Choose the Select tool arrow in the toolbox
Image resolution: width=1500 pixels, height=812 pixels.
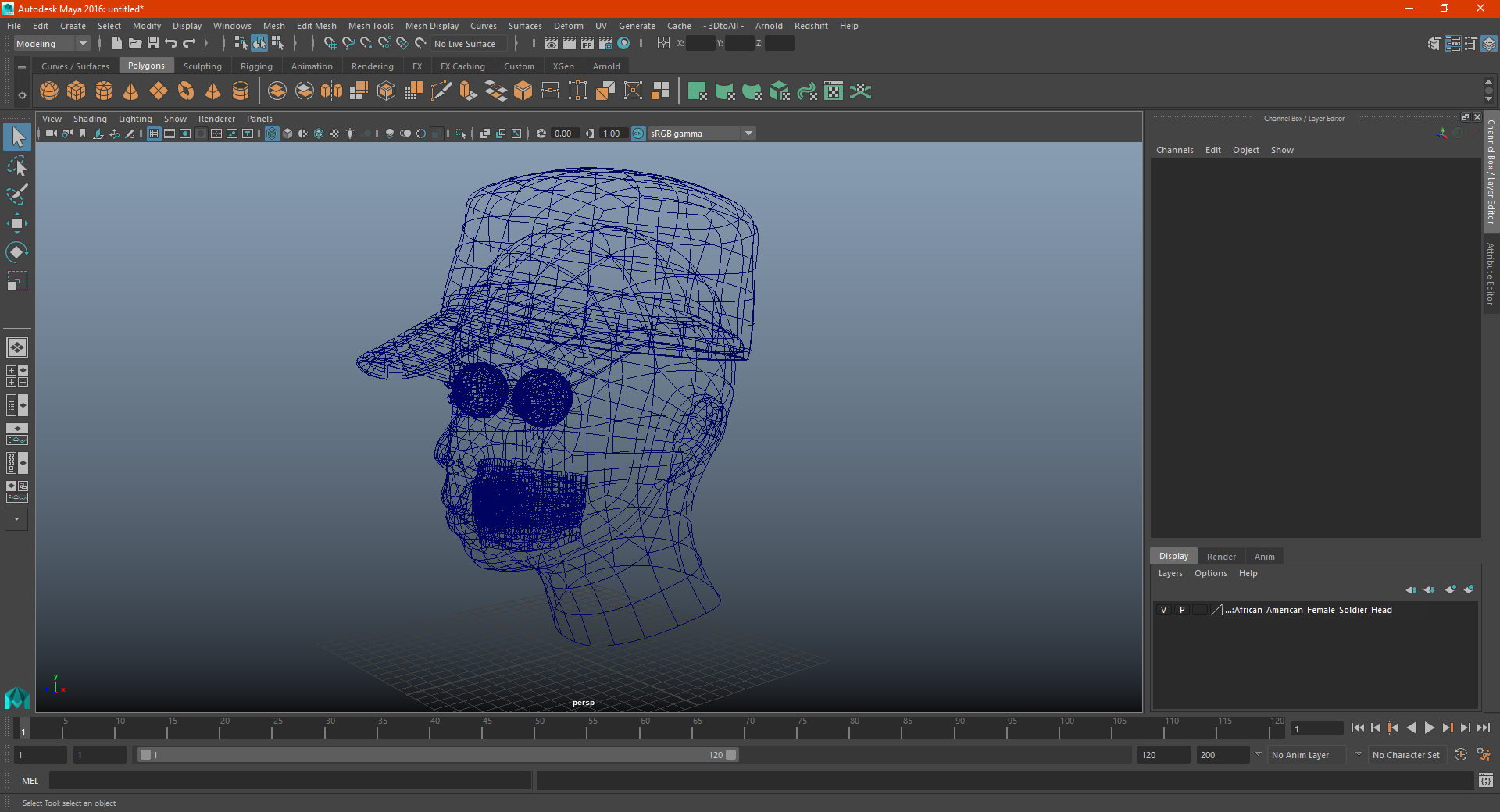click(x=17, y=137)
